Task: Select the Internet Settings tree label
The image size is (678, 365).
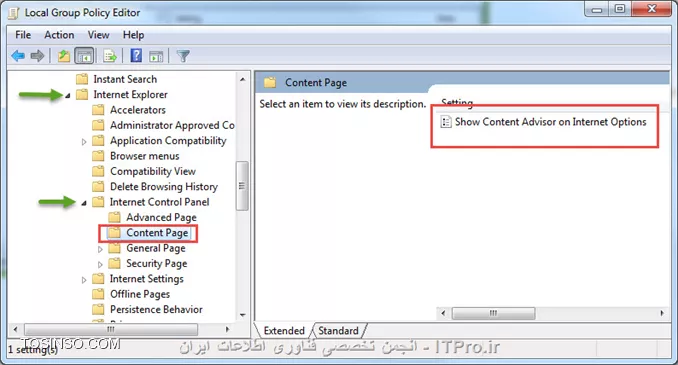Action: (147, 279)
